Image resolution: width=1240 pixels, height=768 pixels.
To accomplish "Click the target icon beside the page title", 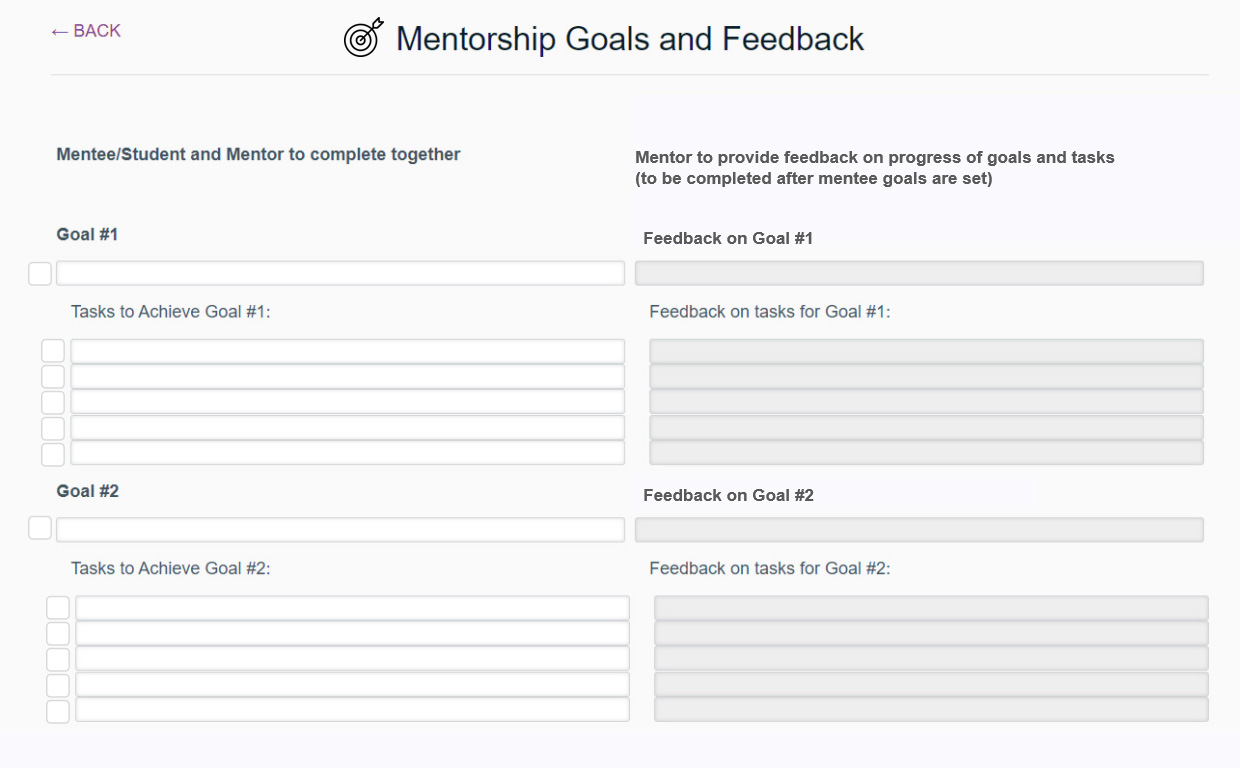I will [x=363, y=38].
